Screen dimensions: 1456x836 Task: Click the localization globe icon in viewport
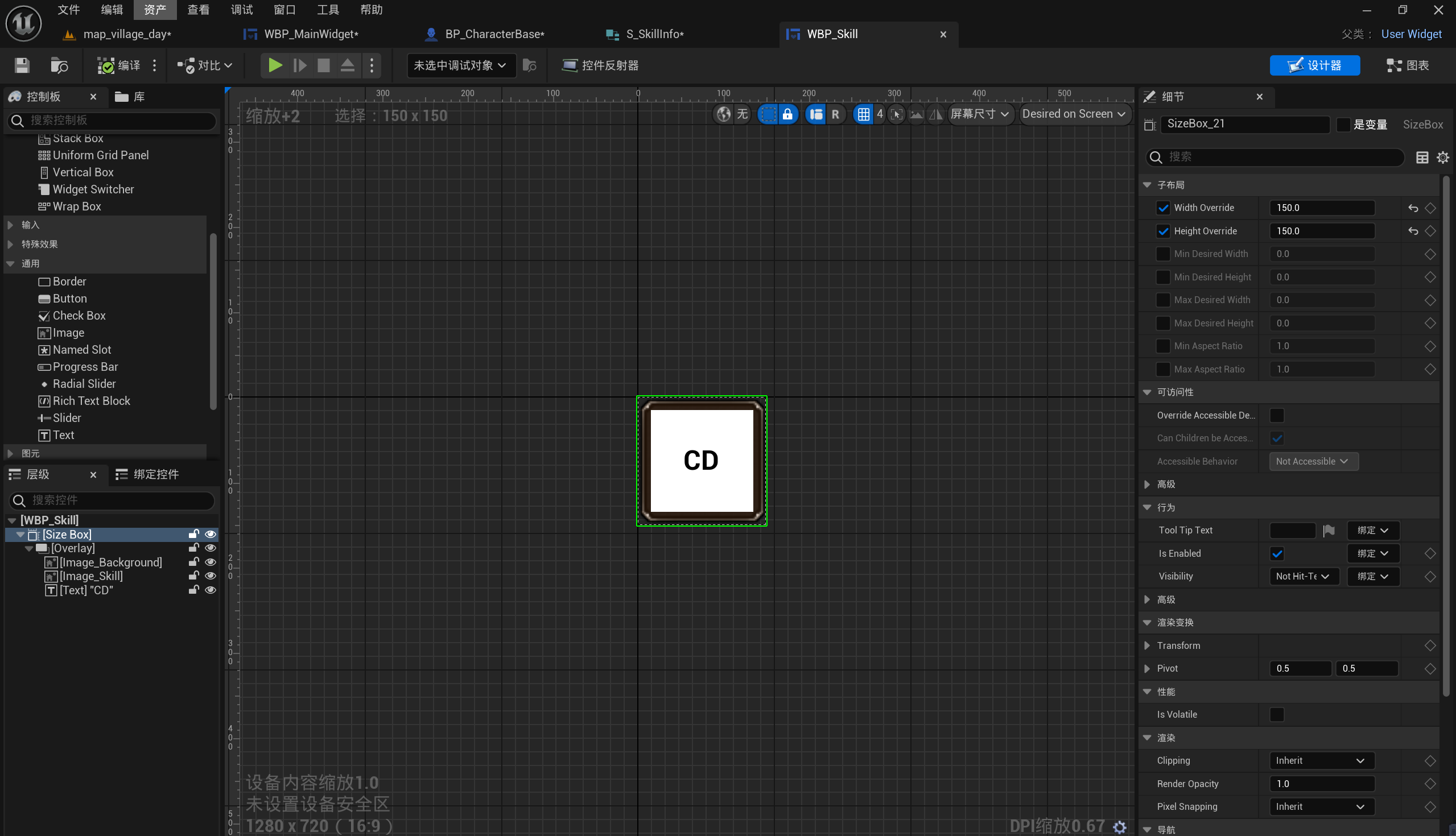[724, 114]
